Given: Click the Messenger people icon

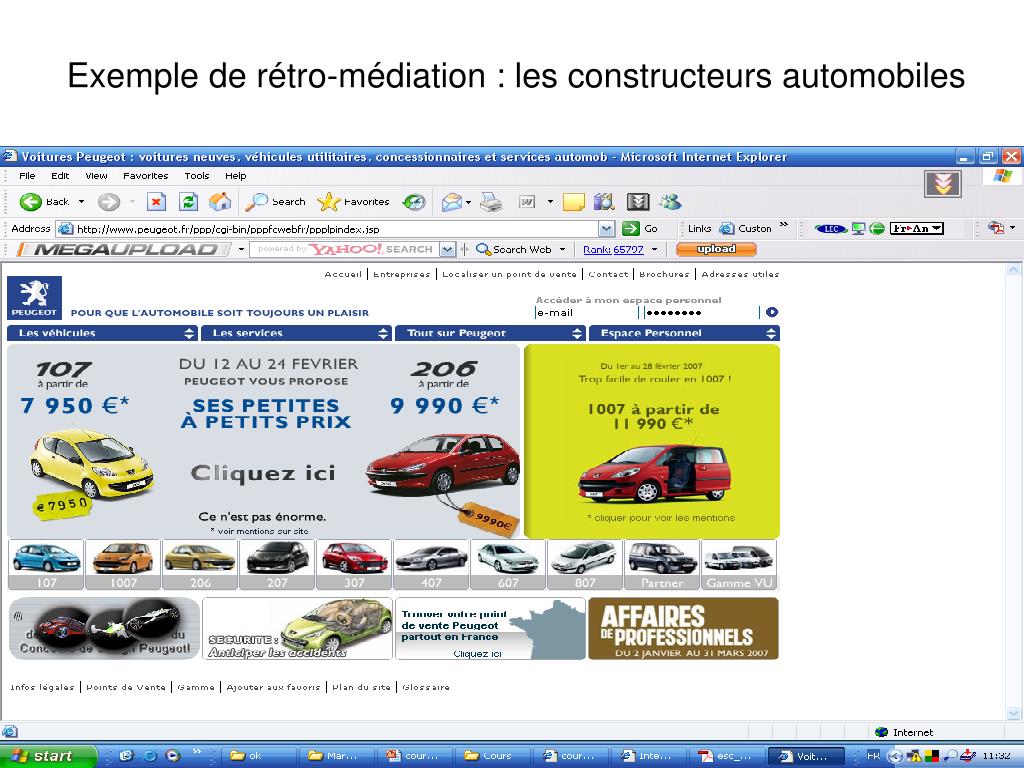Looking at the screenshot, I should coord(670,202).
